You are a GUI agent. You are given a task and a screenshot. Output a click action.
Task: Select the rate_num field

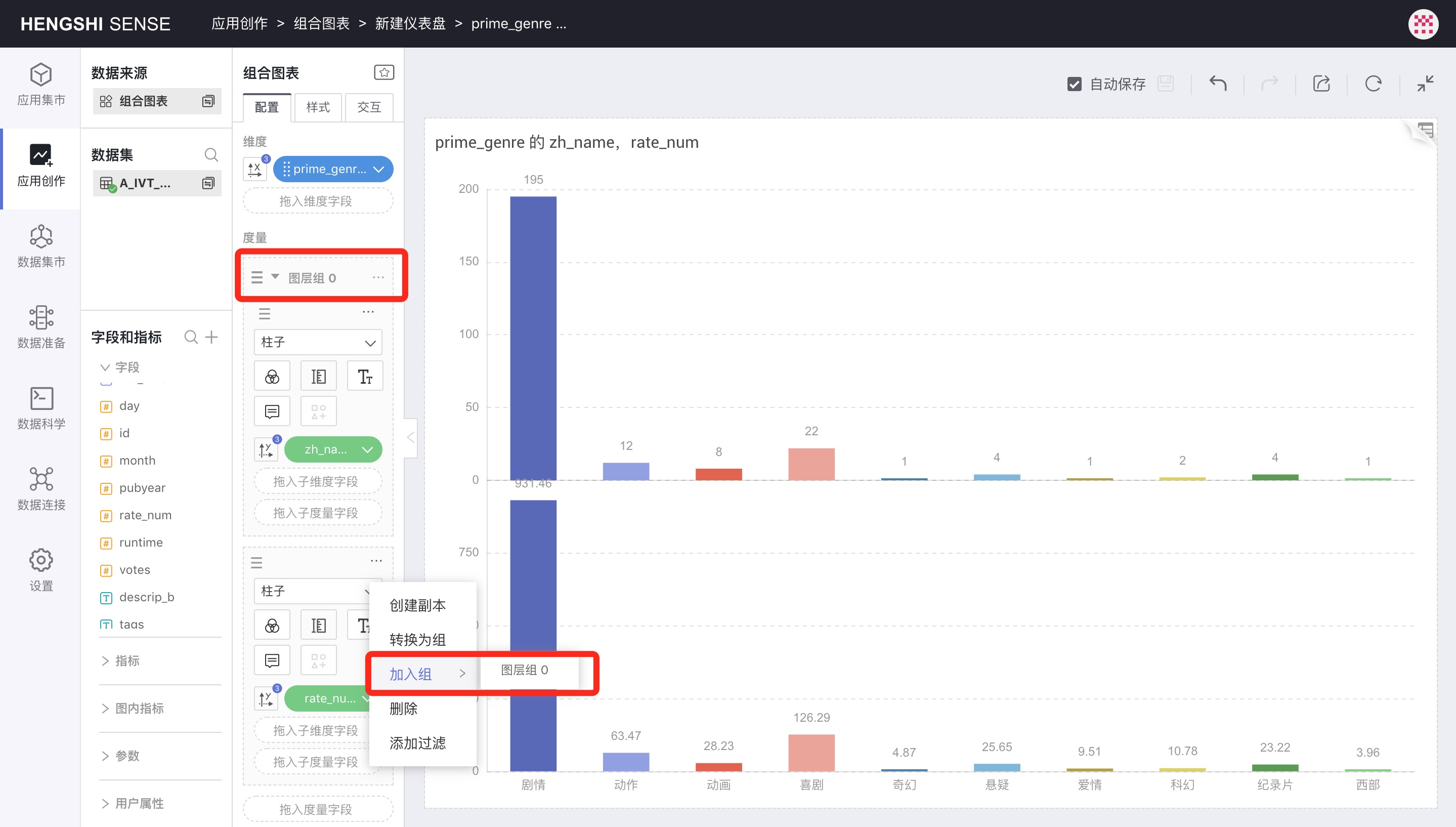pyautogui.click(x=145, y=515)
